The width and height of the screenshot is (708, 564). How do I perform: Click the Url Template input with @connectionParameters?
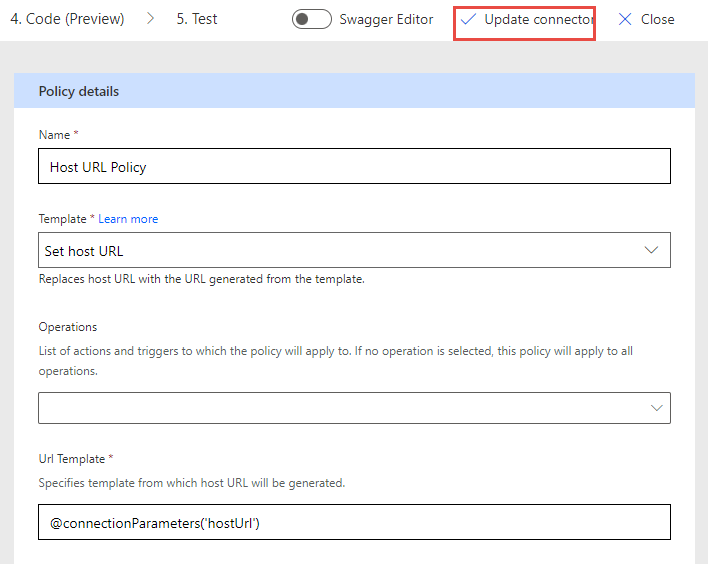click(354, 522)
